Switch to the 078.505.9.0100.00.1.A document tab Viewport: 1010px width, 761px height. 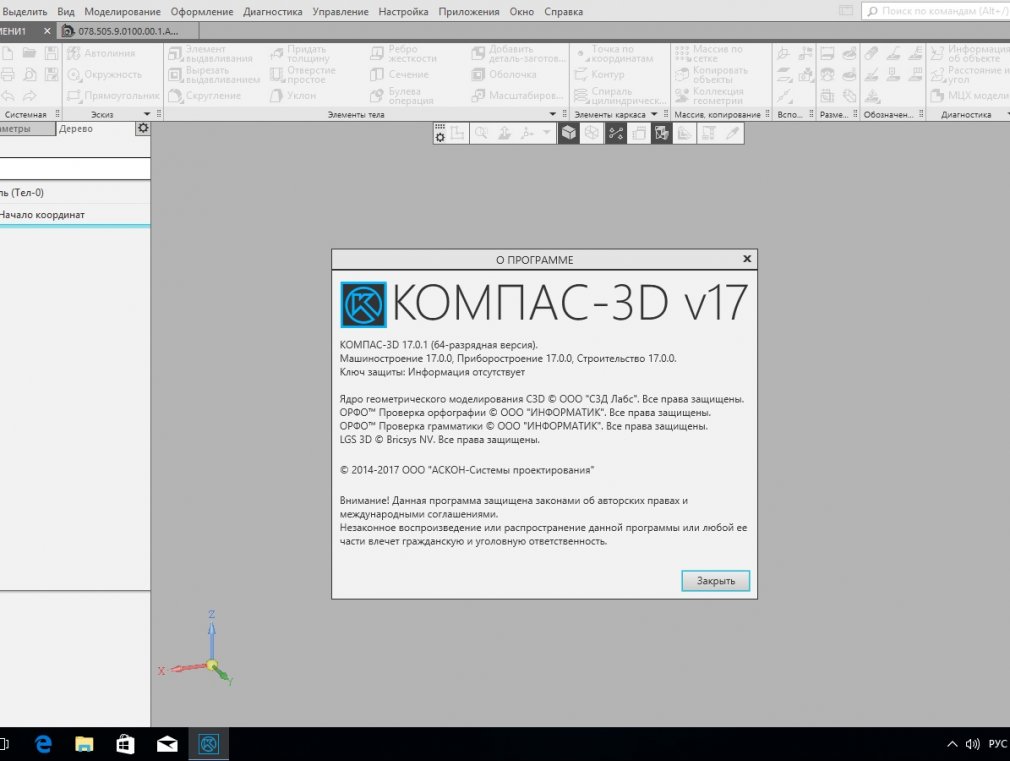(x=128, y=31)
